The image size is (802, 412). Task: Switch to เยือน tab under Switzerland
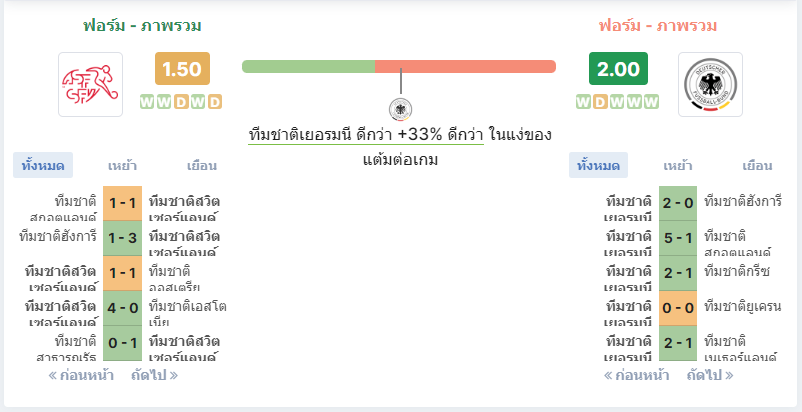click(x=202, y=166)
